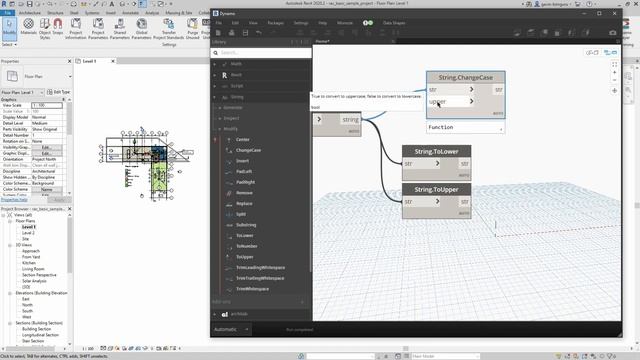
Task: Click Dynamo library search field
Action: tap(261, 53)
